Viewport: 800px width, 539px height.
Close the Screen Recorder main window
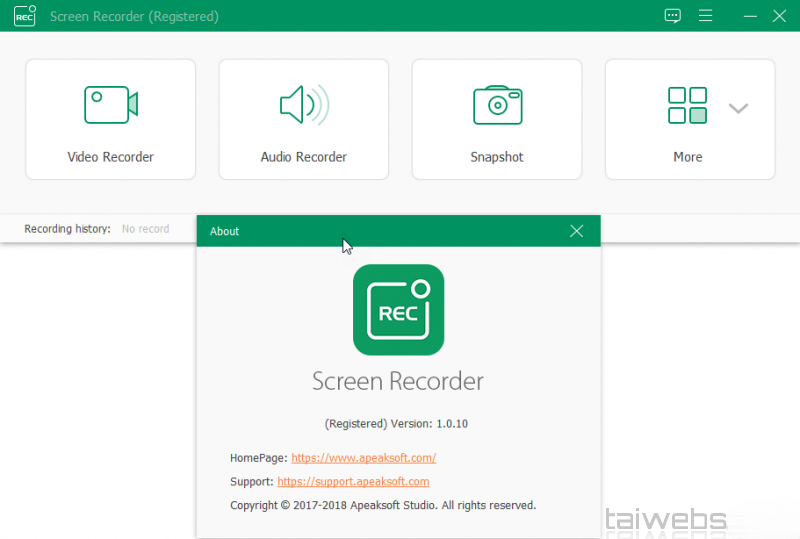[x=779, y=16]
